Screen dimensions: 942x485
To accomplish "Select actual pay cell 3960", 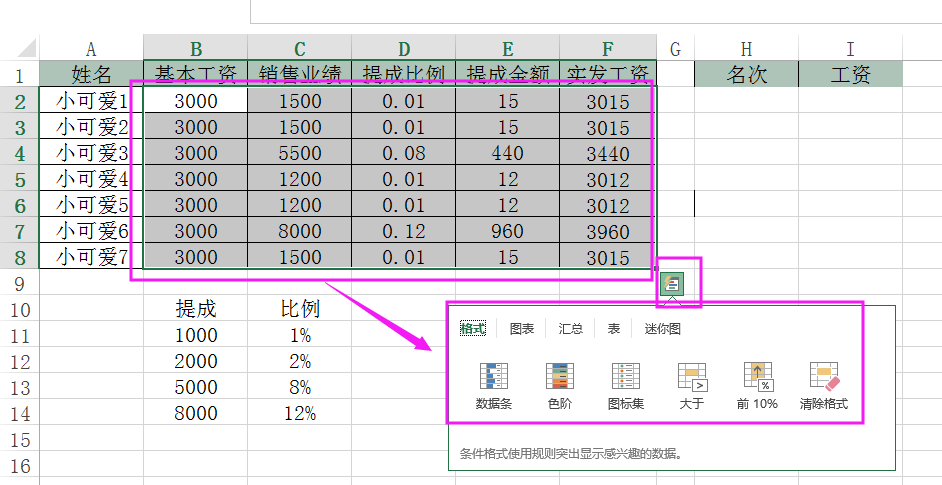I will click(608, 231).
